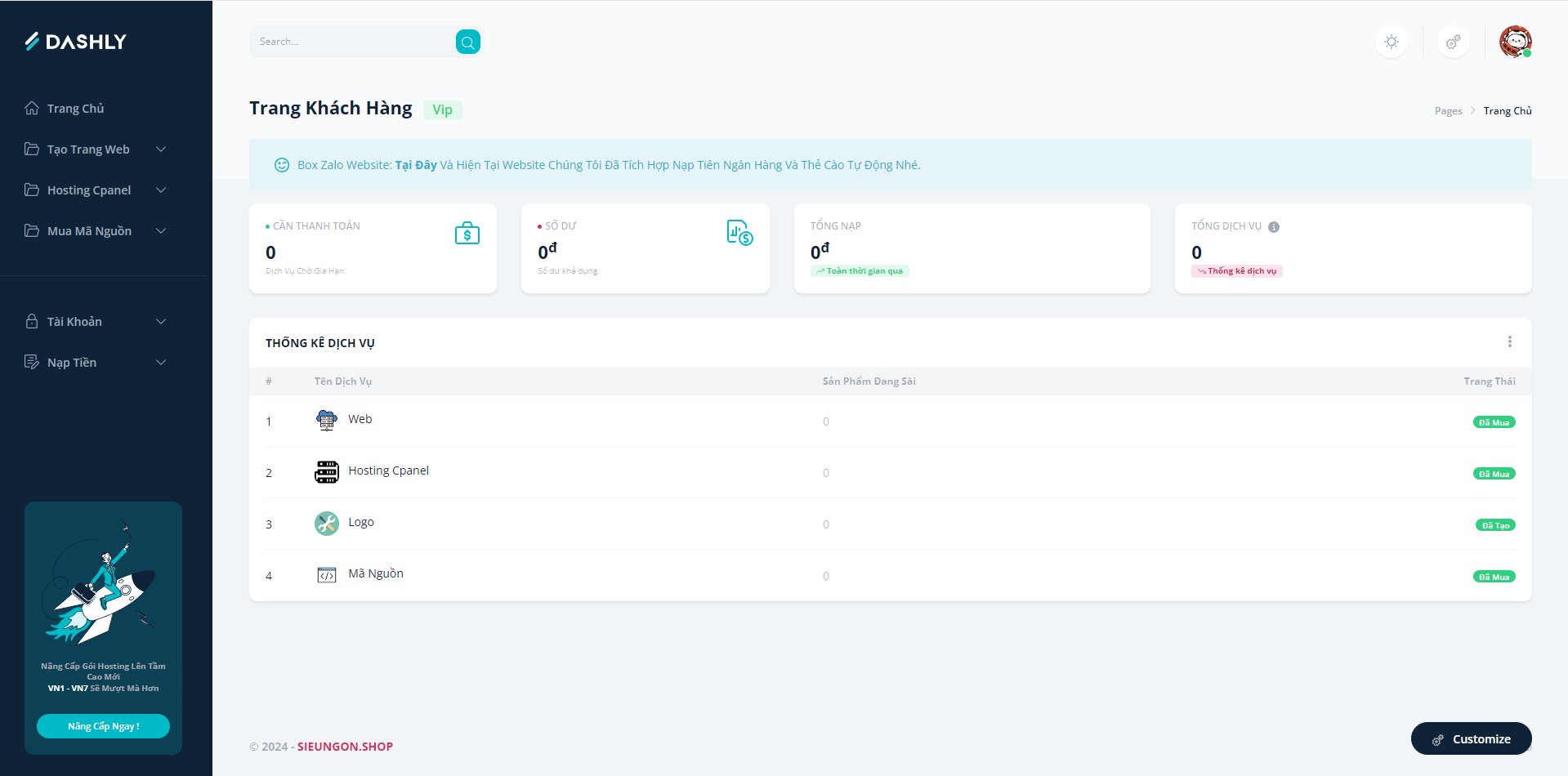Open user avatar profile menu
Screen dimensions: 1568x776
pos(1515,42)
